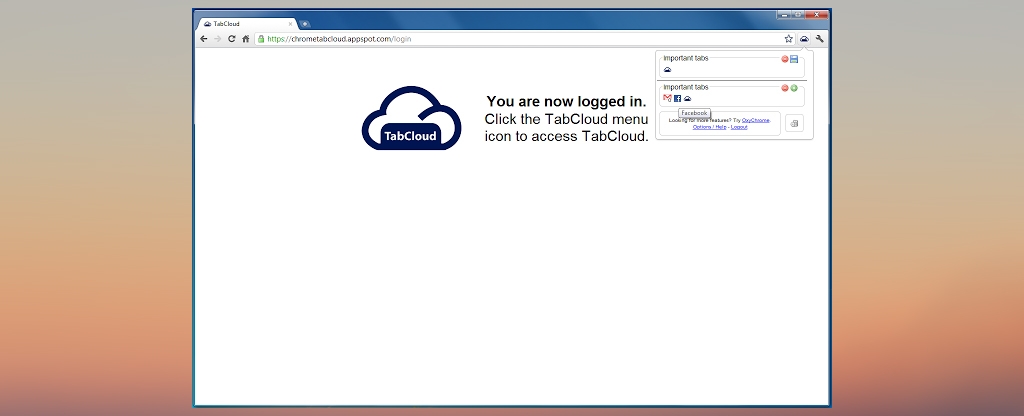
Task: Open a new tab
Action: (304, 24)
